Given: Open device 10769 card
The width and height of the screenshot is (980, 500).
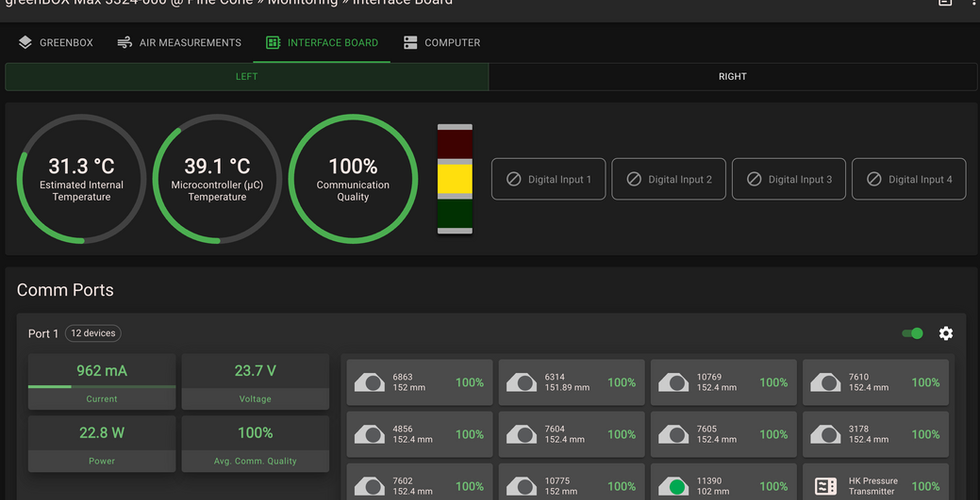Looking at the screenshot, I should coord(724,382).
